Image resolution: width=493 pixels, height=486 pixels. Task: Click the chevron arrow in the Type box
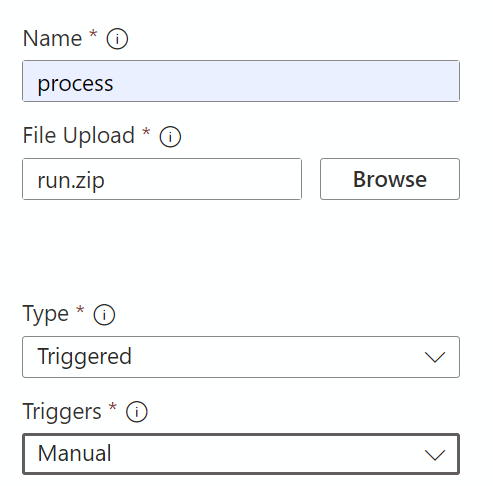pos(435,357)
